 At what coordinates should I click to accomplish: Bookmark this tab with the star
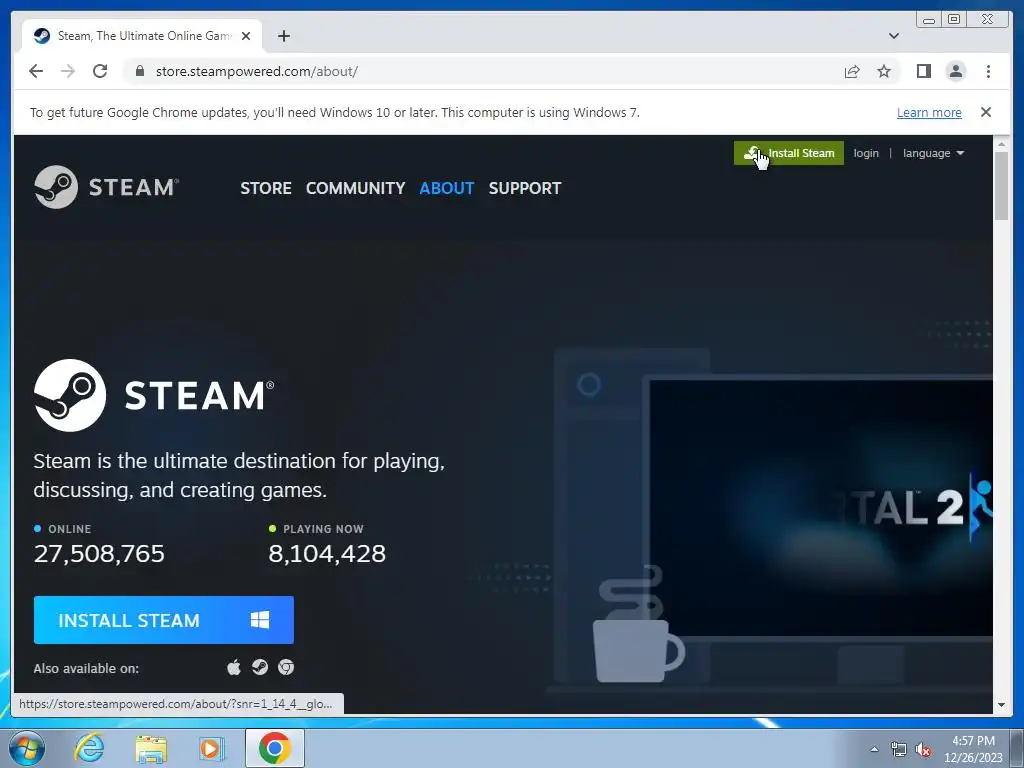pyautogui.click(x=884, y=71)
